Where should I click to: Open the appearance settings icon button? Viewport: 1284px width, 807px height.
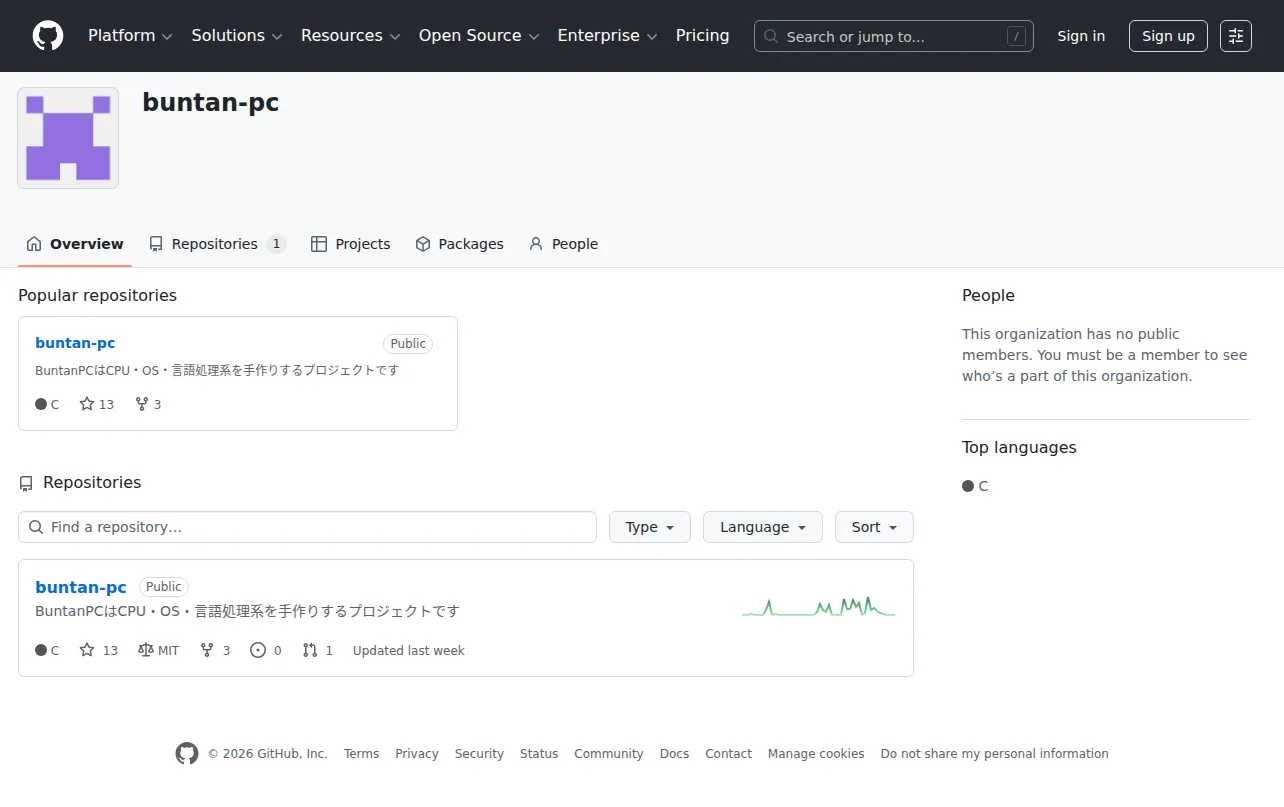[x=1236, y=36]
